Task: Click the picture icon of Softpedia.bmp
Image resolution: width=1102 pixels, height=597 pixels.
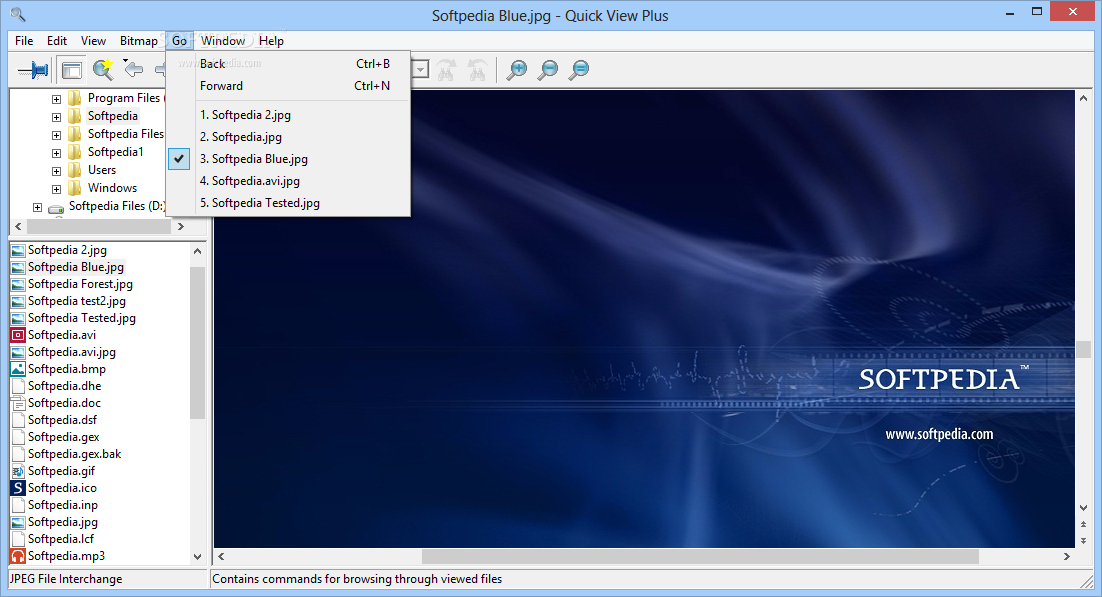Action: pos(18,369)
